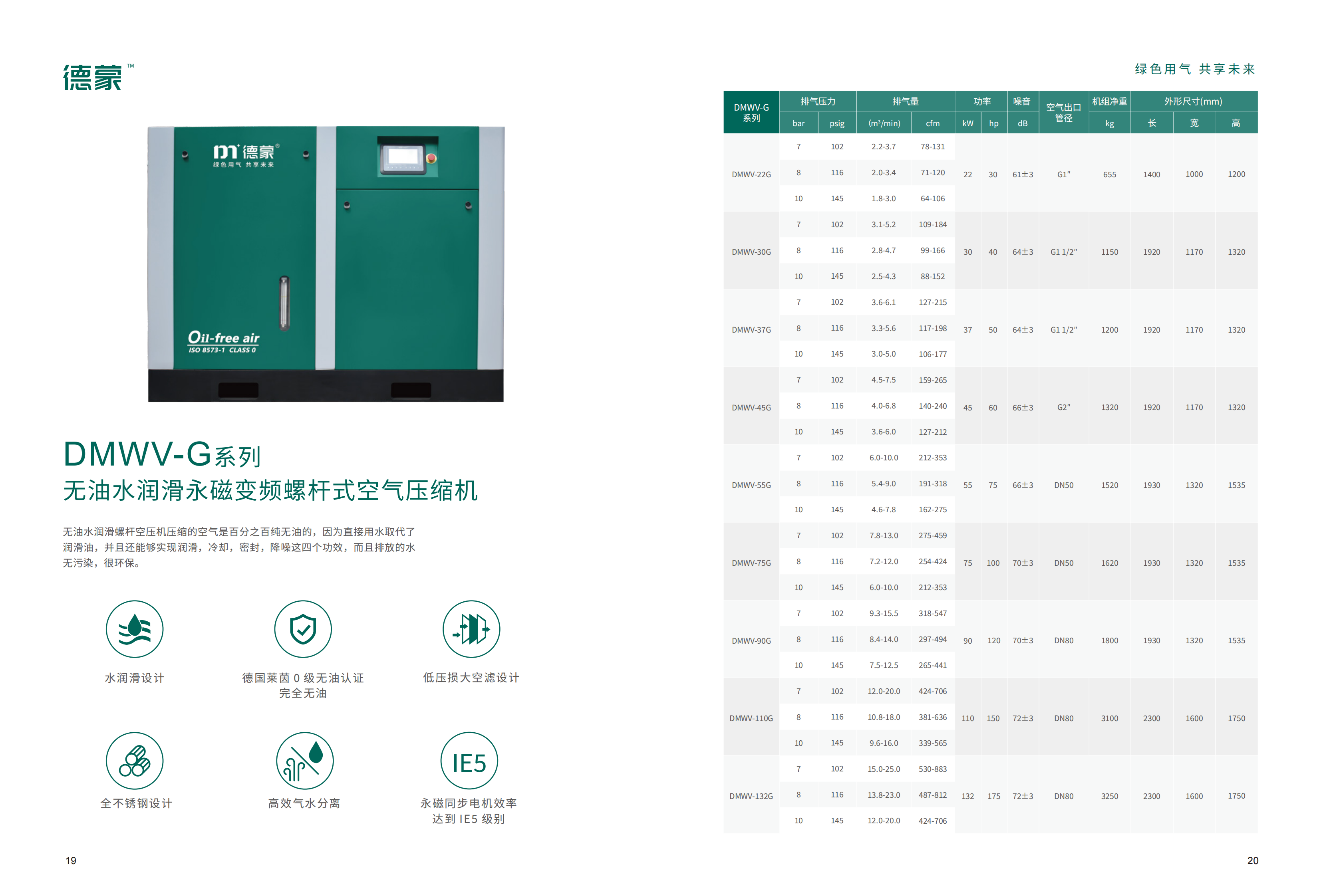Click the 德国莱茵 0 级无油认证 caption
Screen dimensions: 1321x896
click(303, 678)
